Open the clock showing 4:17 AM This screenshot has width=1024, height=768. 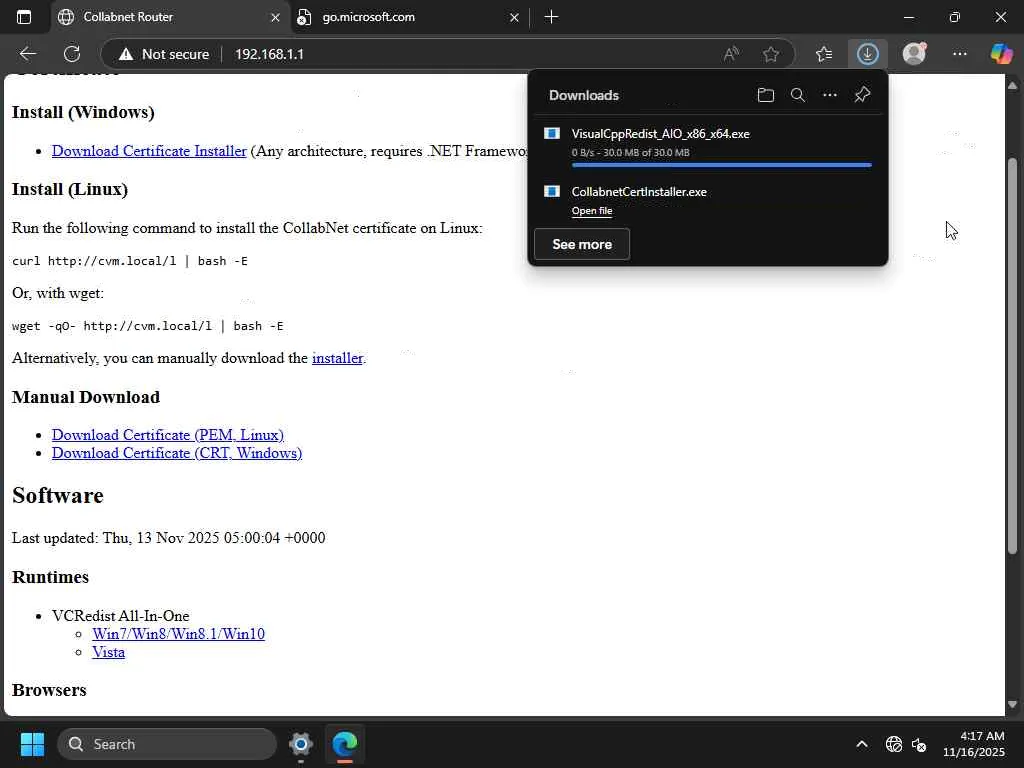click(x=973, y=744)
